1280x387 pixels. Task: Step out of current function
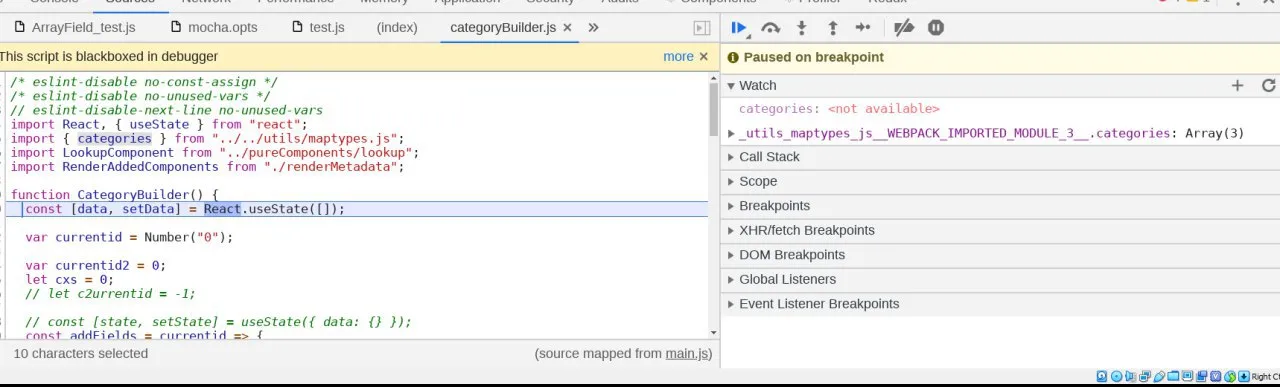(x=832, y=28)
